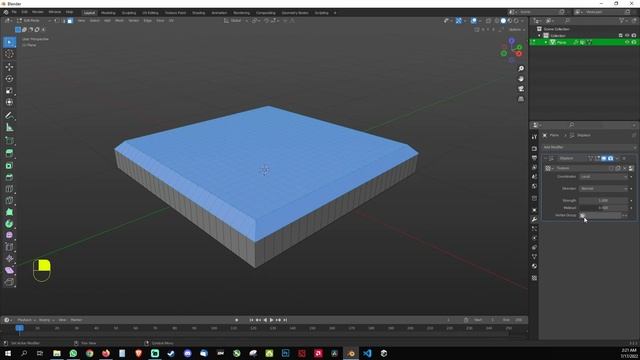Choose the Annotate pencil tool
640x360 pixels.
[9, 116]
